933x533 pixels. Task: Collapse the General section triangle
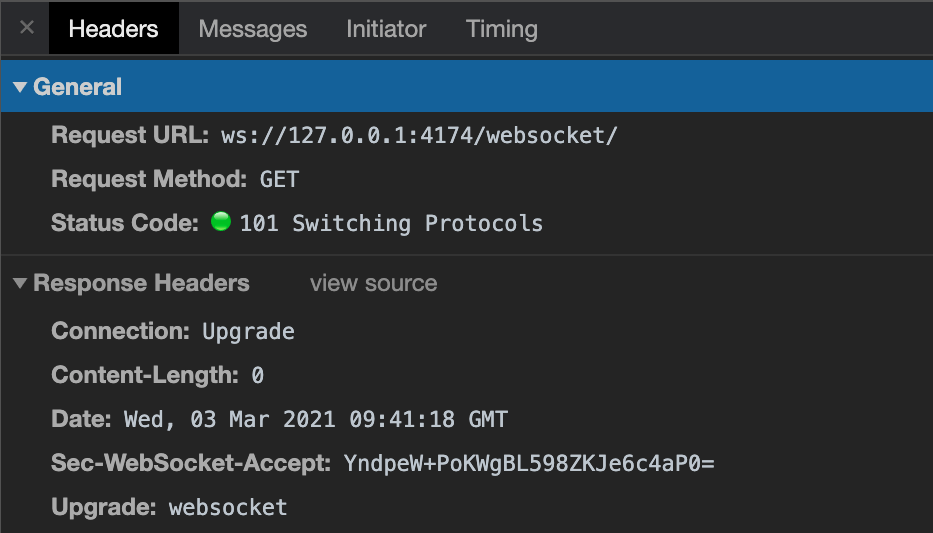[20, 88]
